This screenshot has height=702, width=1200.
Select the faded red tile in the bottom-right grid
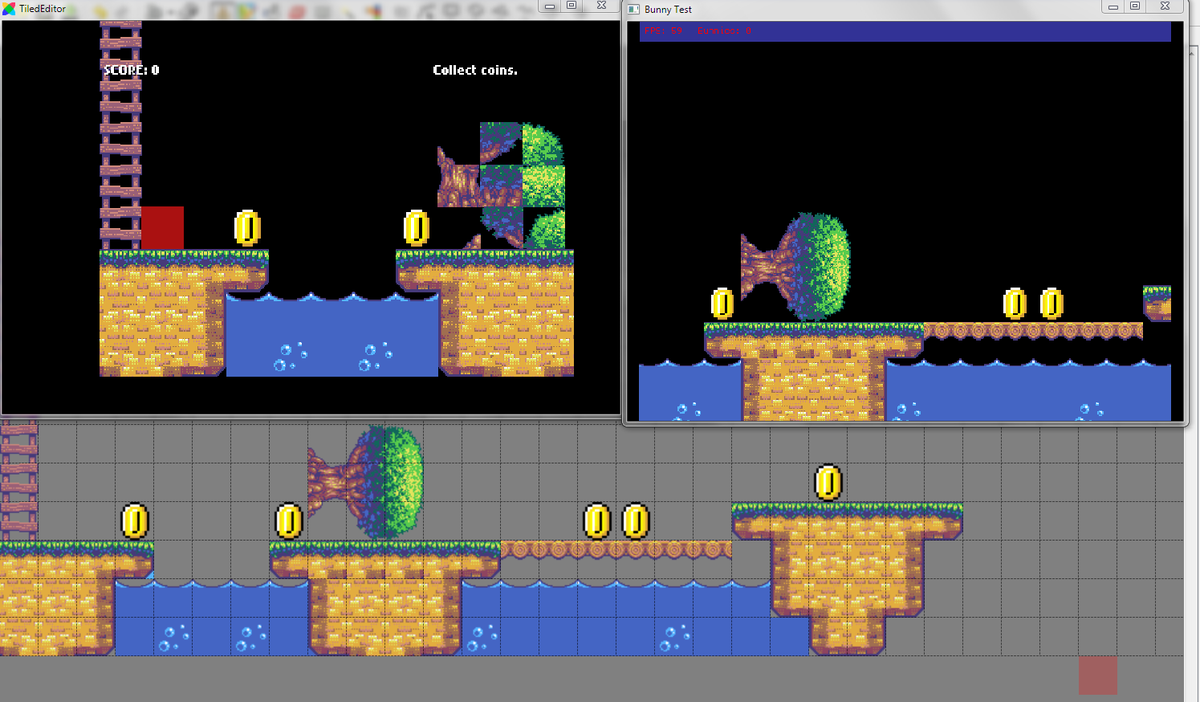pyautogui.click(x=1097, y=676)
